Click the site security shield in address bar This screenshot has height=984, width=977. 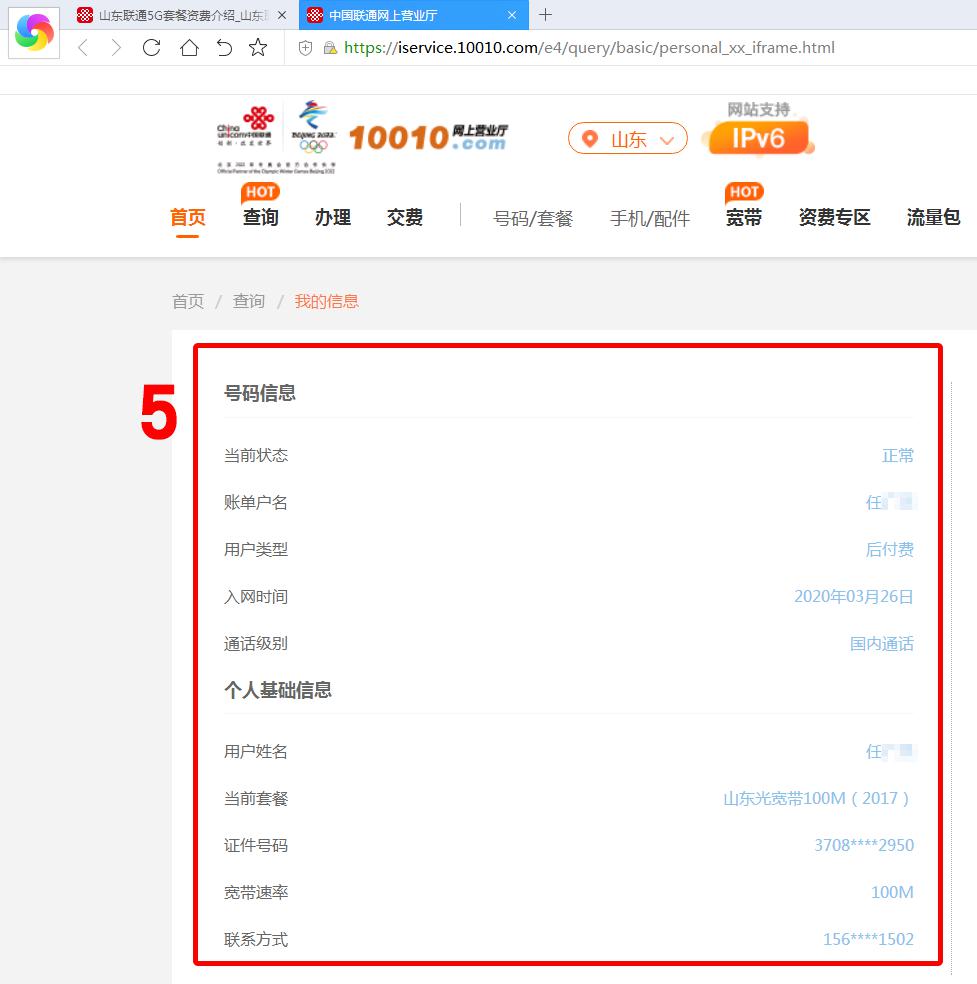[x=306, y=47]
